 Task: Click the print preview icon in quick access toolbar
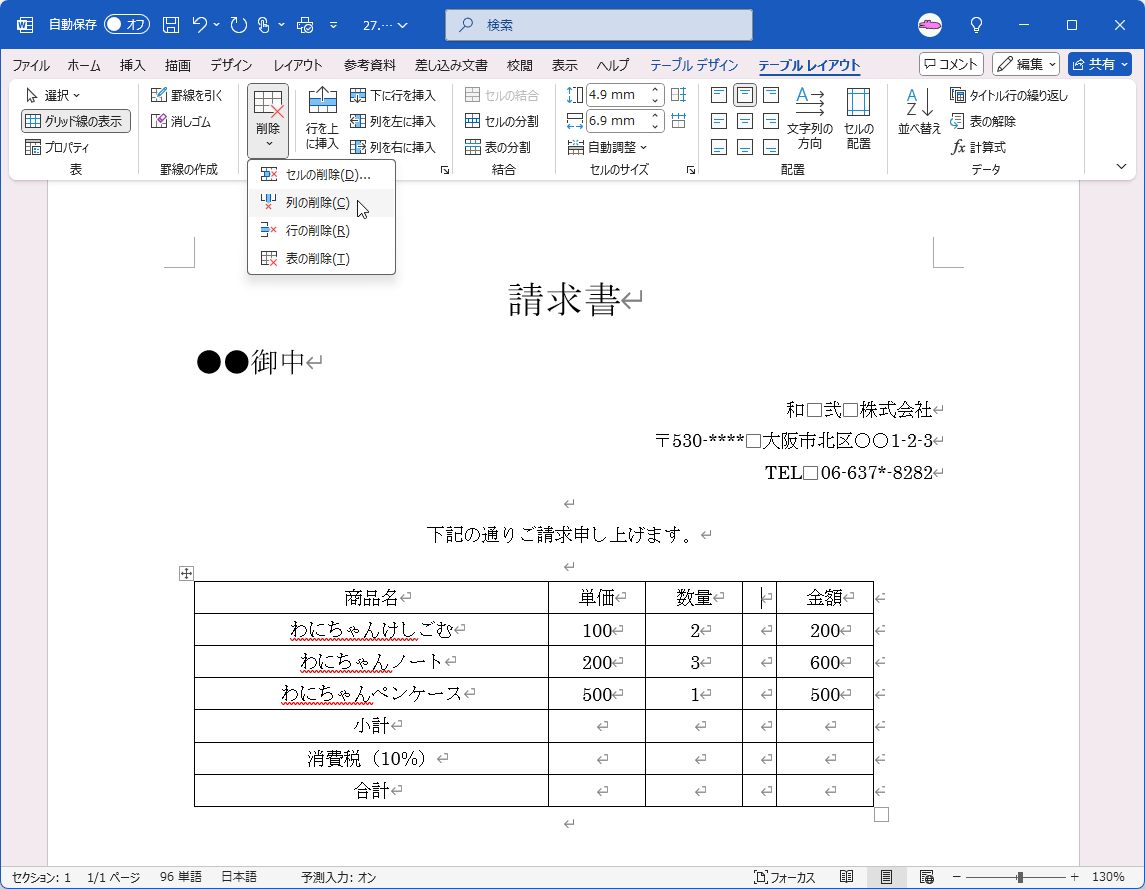[x=305, y=25]
